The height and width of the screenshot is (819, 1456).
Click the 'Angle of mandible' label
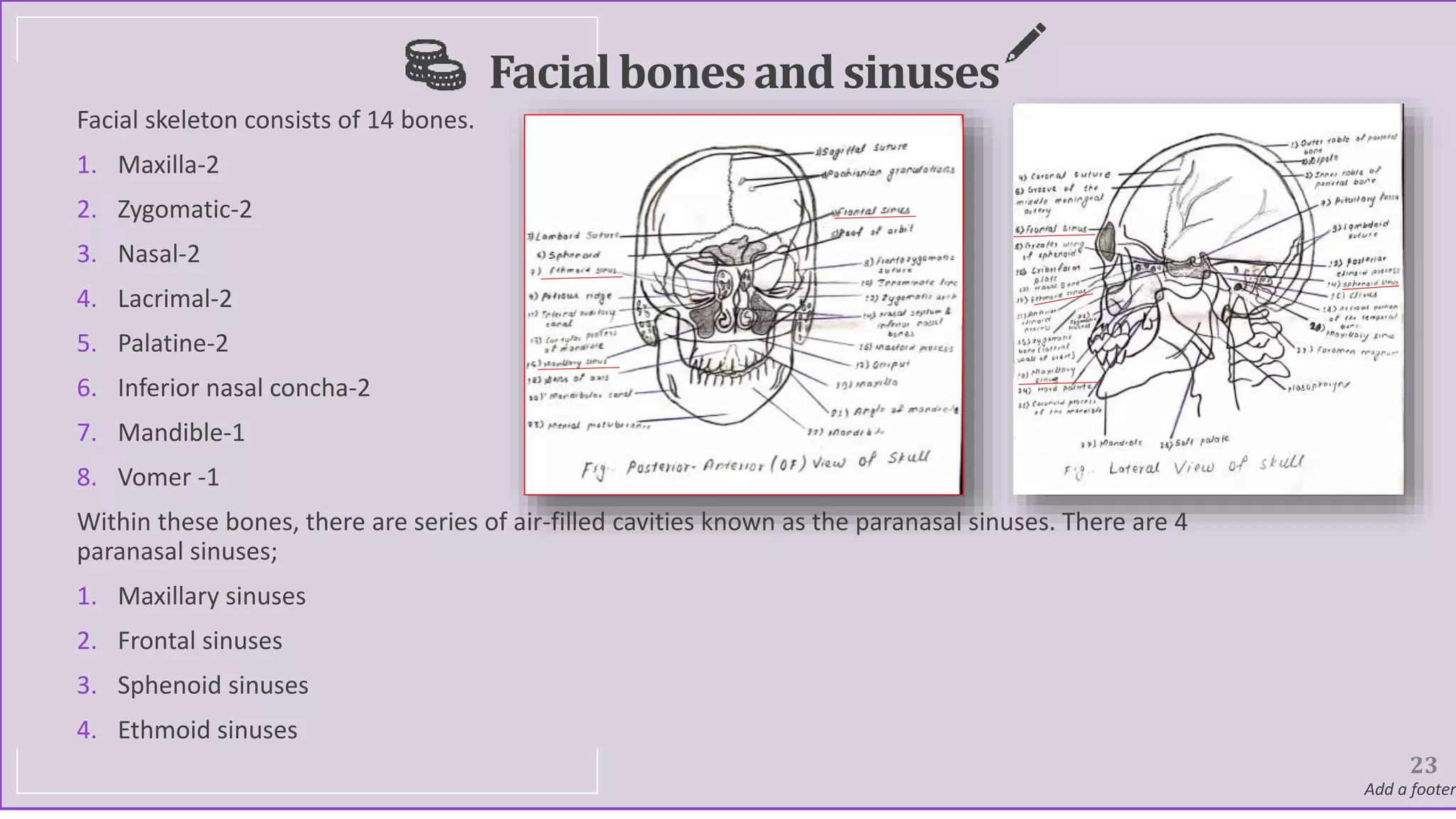[x=894, y=411]
